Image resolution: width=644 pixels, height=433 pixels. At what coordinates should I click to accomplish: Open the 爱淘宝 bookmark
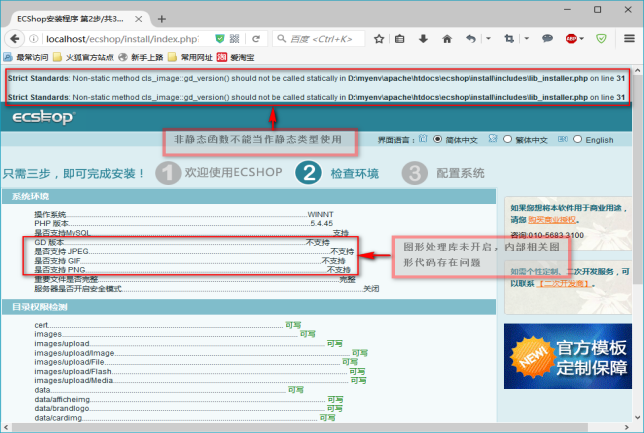236,57
